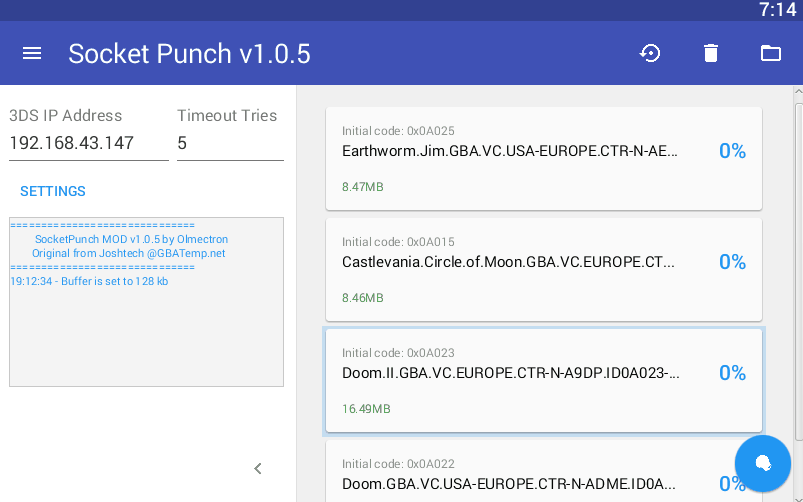Viewport: 803px width, 502px height.
Task: Click the Socket Punch v1.0.5 title
Action: click(189, 54)
